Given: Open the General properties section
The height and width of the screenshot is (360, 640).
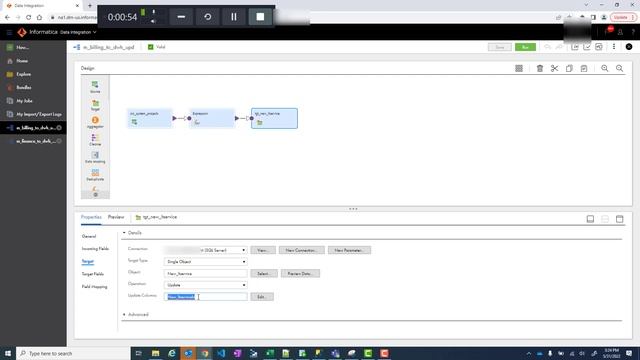Looking at the screenshot, I should click(89, 236).
